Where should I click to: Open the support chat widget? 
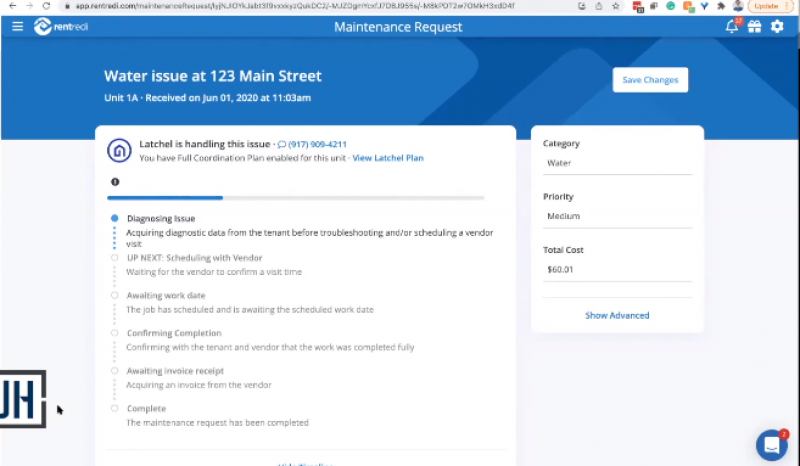coord(771,445)
